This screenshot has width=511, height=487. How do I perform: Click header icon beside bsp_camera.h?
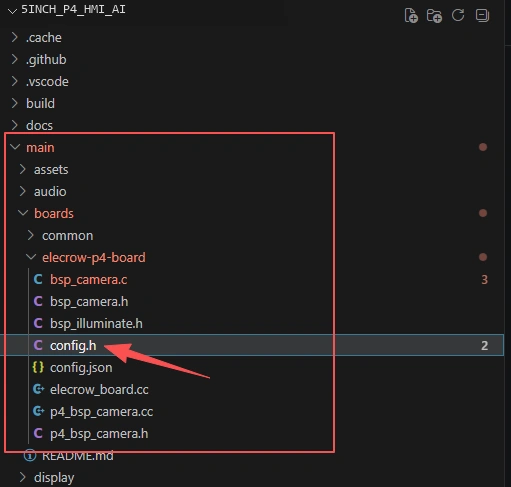[38, 301]
